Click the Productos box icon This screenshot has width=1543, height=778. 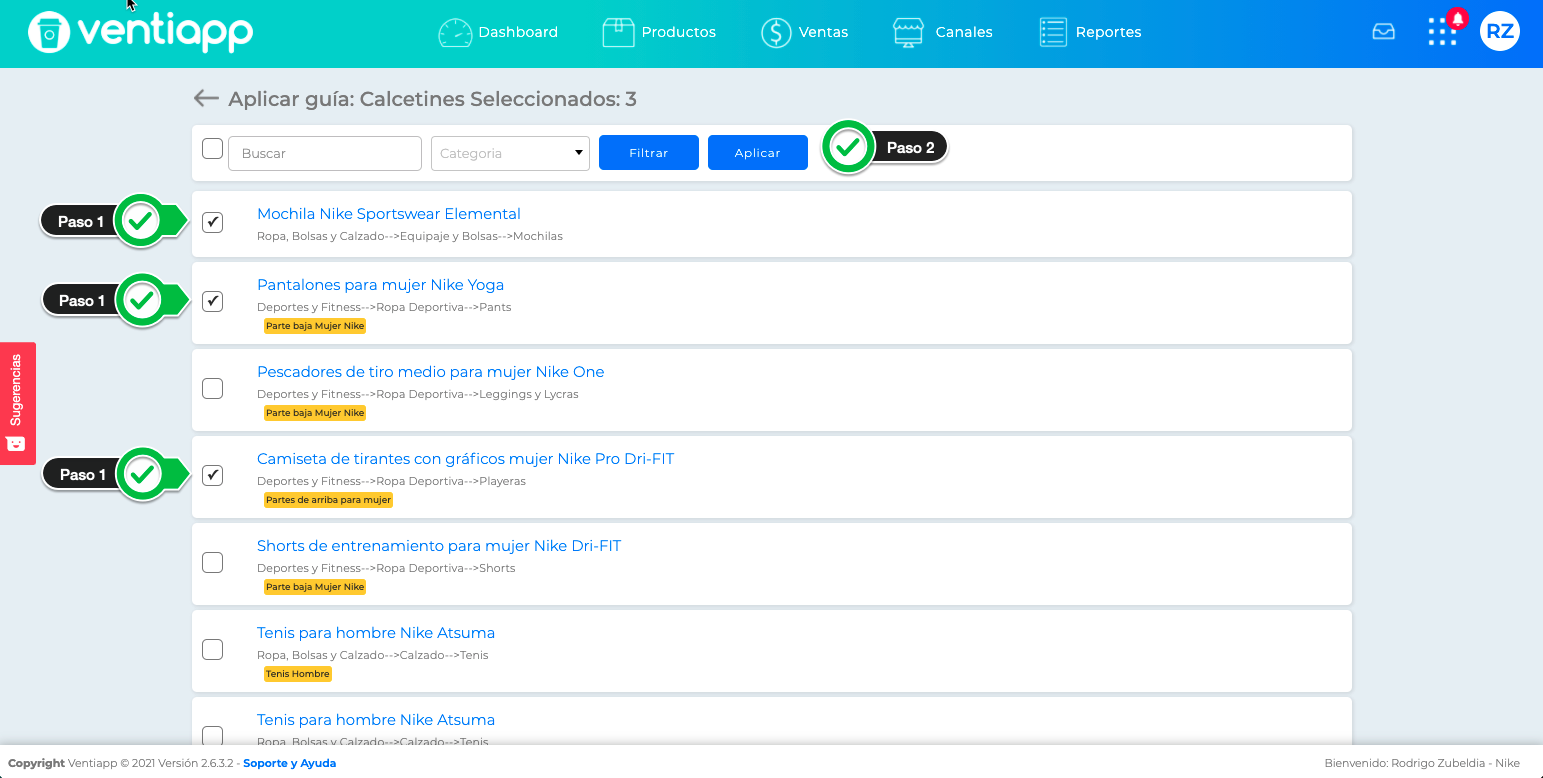(618, 32)
